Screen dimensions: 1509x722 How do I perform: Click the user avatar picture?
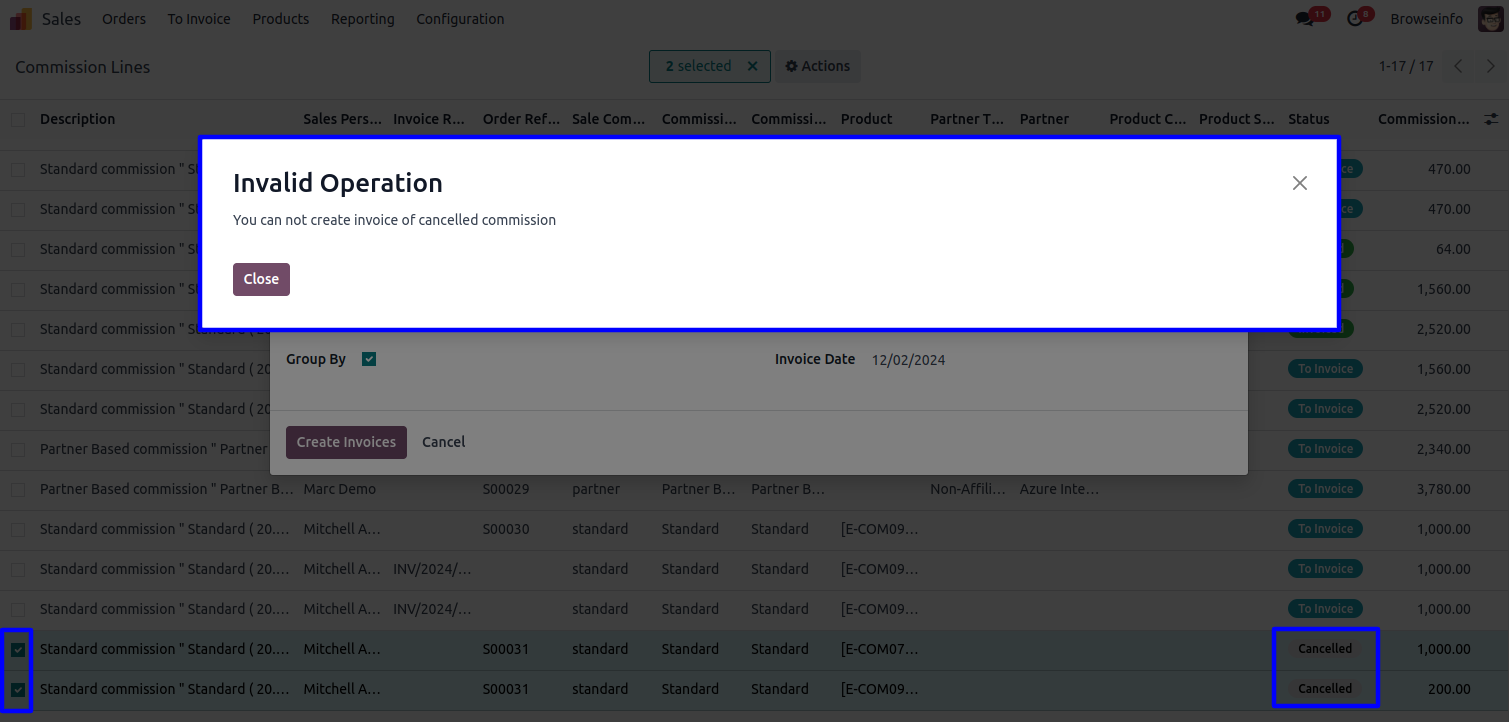point(1489,19)
